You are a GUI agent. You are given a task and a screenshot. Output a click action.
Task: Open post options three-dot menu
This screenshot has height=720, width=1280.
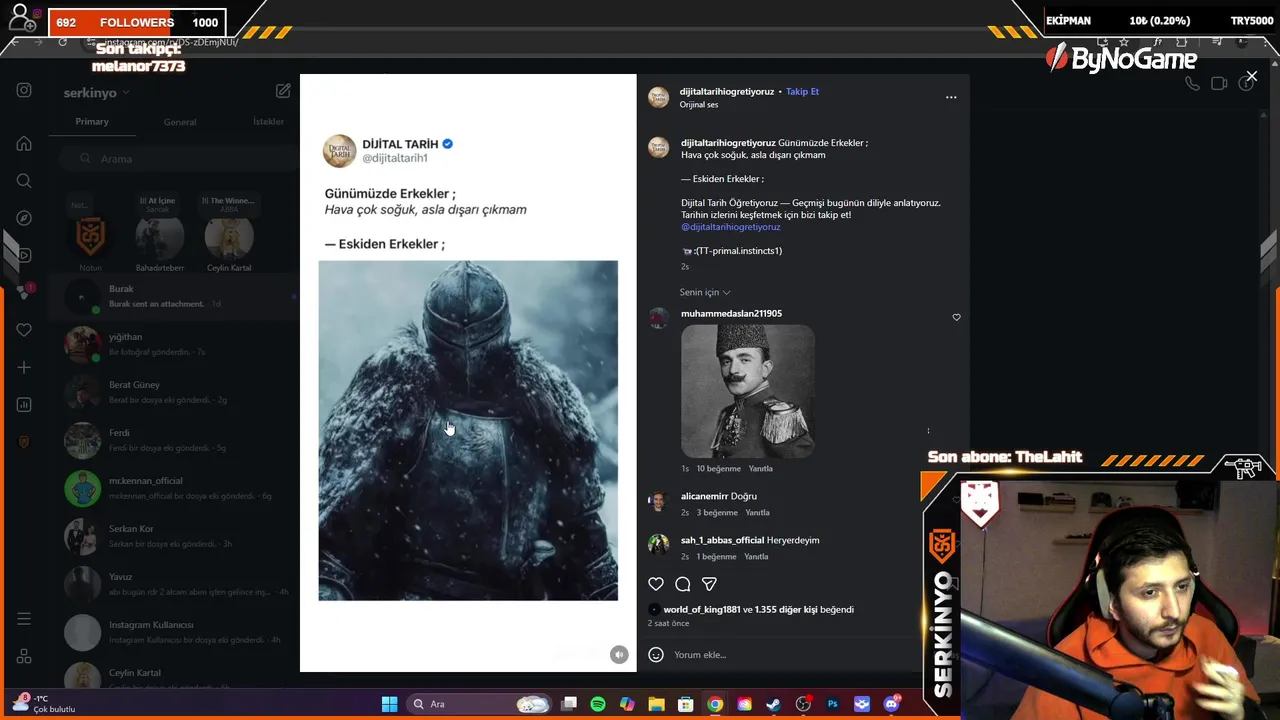click(951, 97)
